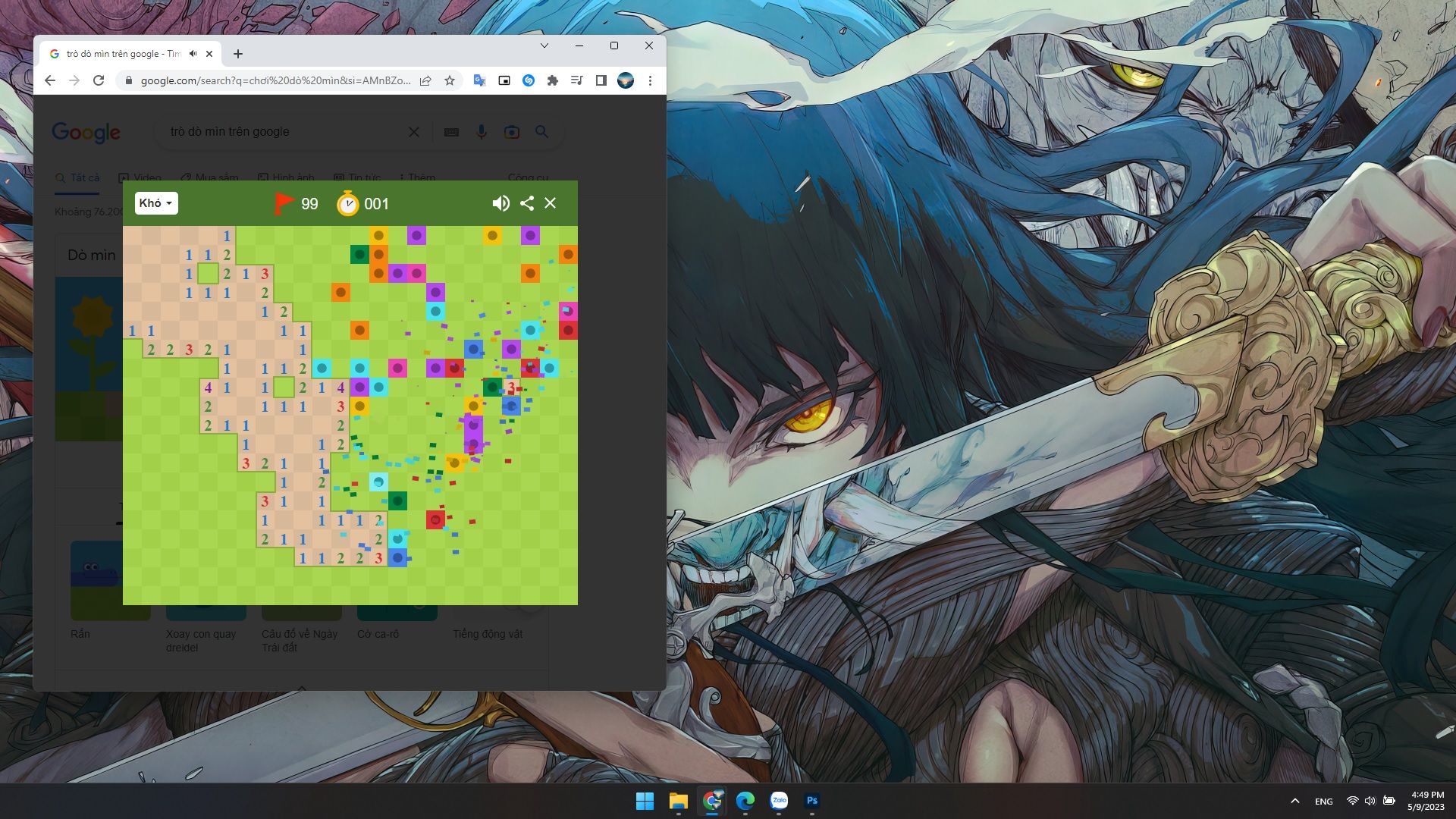
Task: Expand the Thêm search menu
Action: pos(417,177)
